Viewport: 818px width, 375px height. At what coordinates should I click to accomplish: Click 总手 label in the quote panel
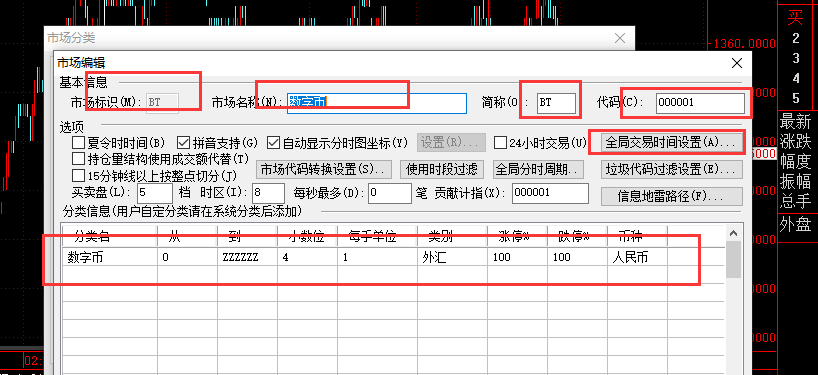[795, 200]
